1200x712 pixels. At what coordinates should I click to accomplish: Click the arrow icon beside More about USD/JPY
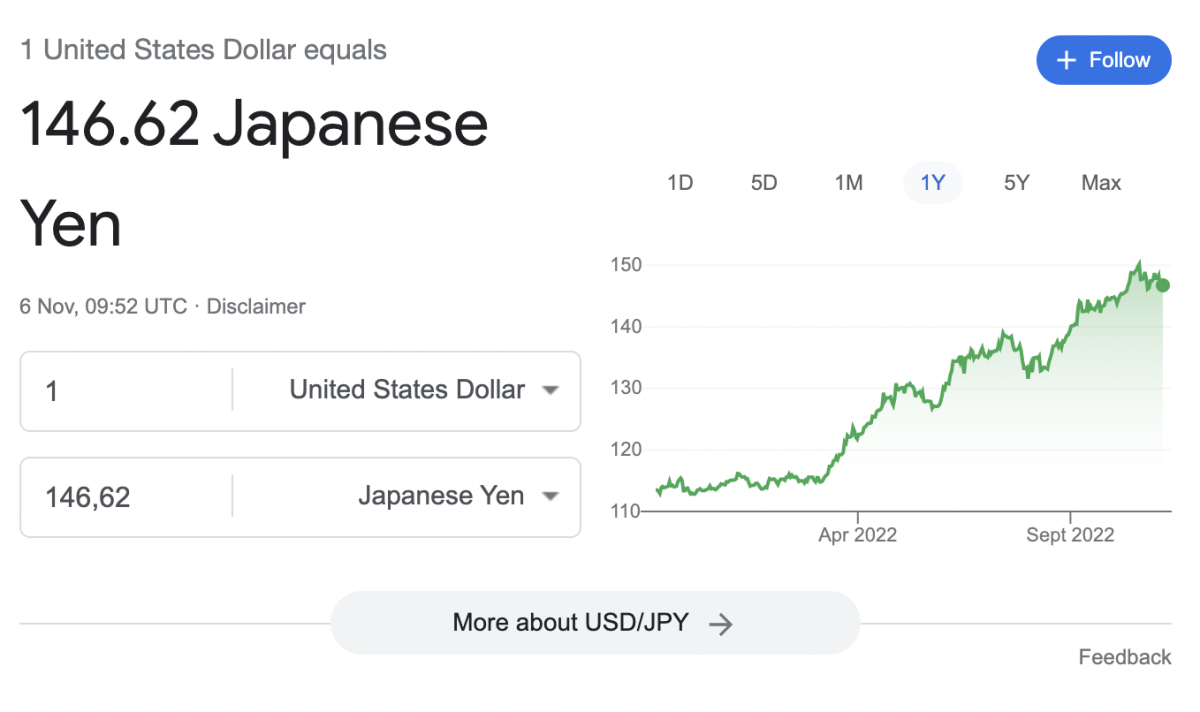(721, 624)
